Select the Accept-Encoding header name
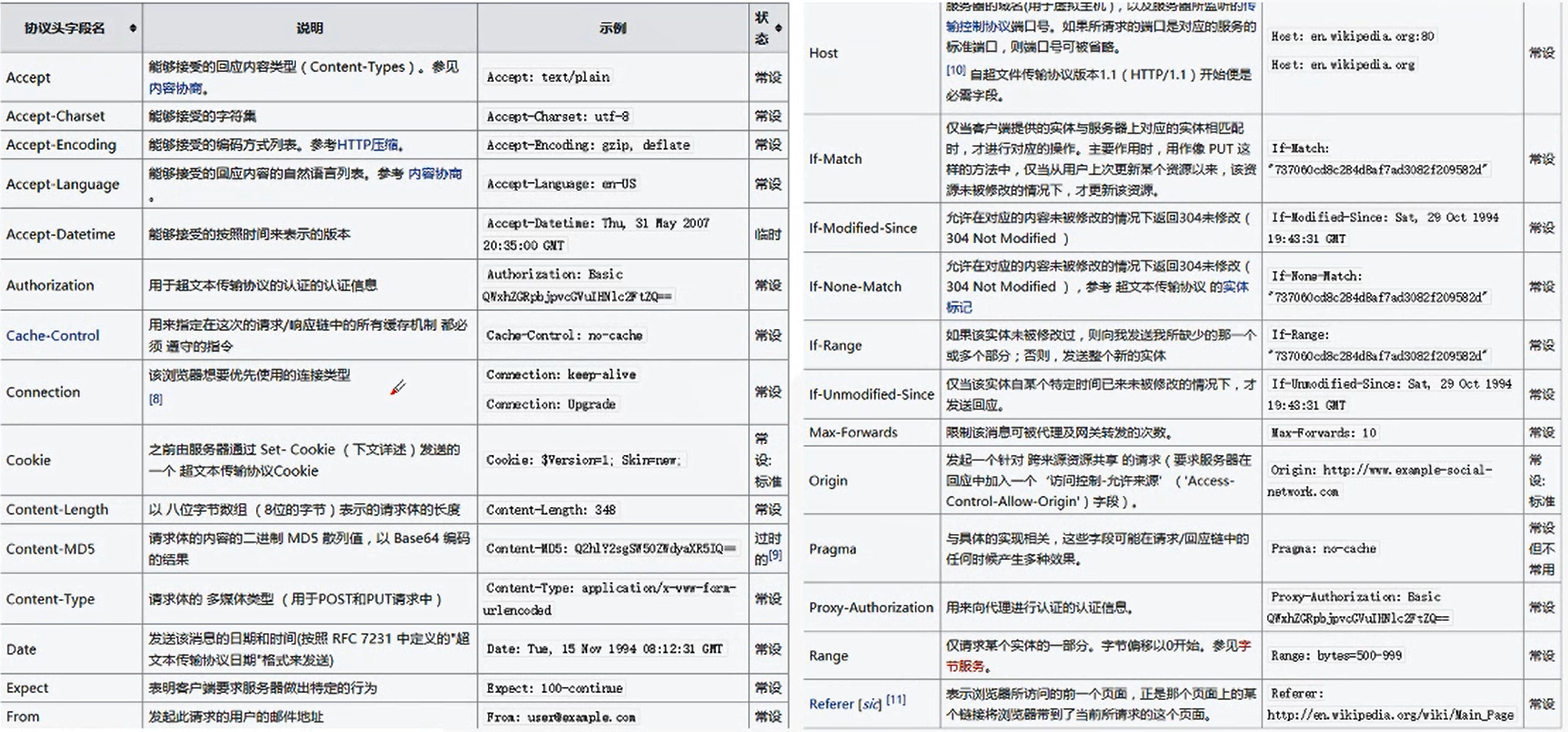 pyautogui.click(x=61, y=145)
